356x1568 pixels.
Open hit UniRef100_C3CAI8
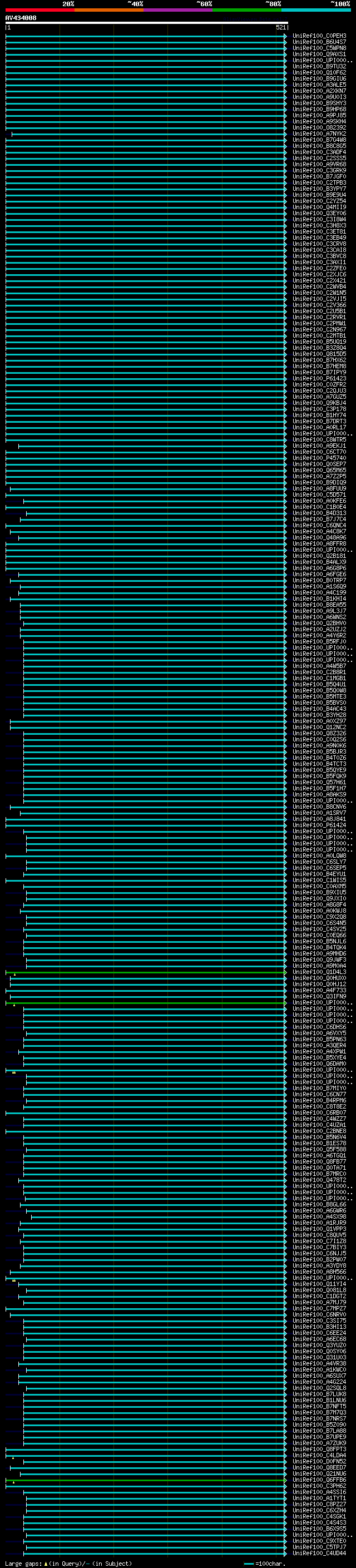(319, 250)
